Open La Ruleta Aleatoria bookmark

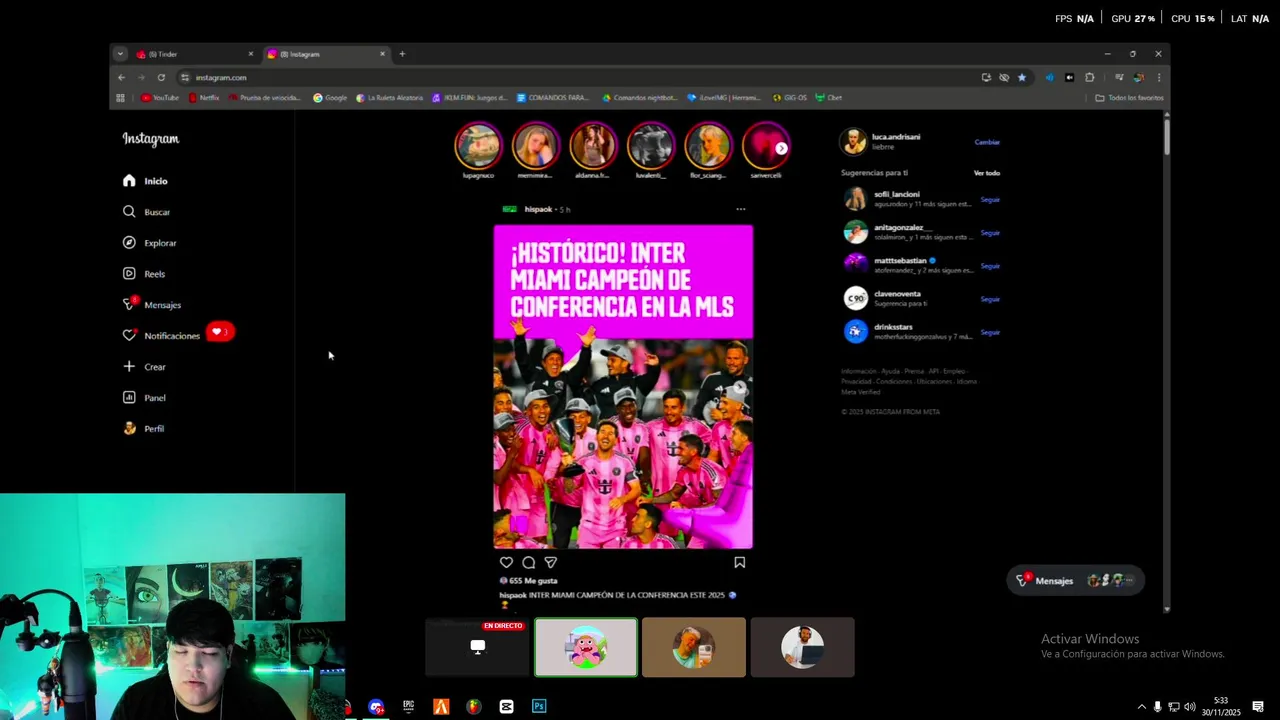pos(389,98)
